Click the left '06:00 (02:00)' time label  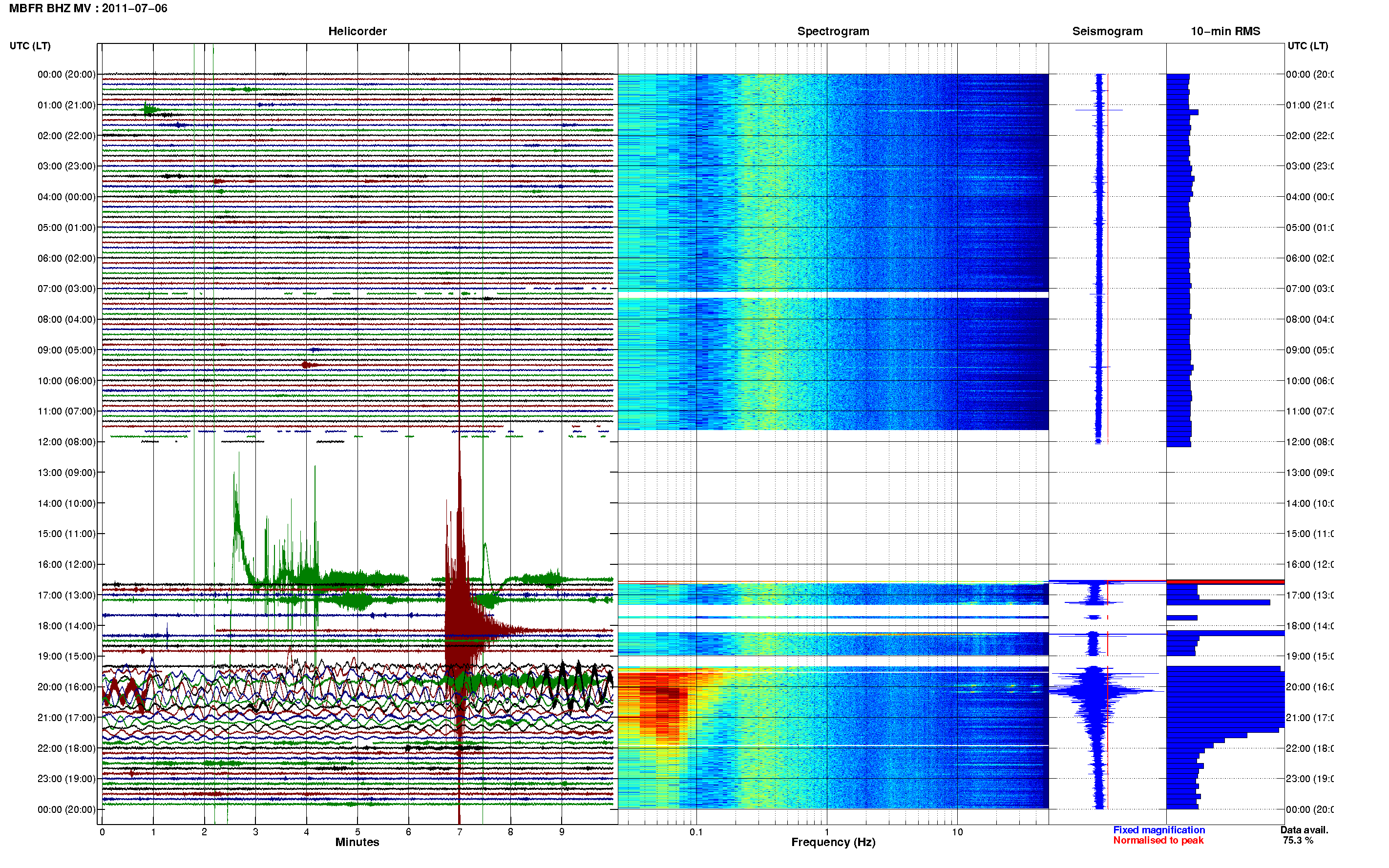tap(66, 258)
